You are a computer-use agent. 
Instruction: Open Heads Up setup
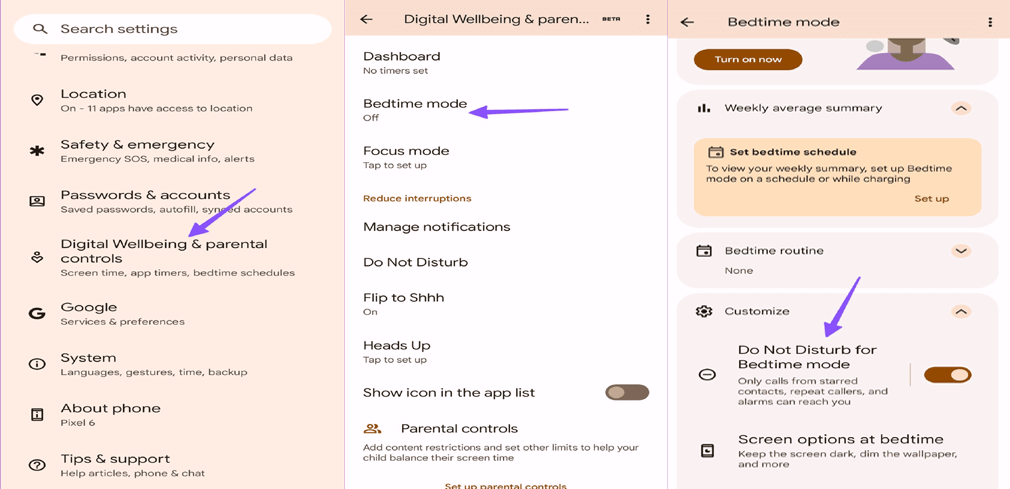pyautogui.click(x=506, y=352)
